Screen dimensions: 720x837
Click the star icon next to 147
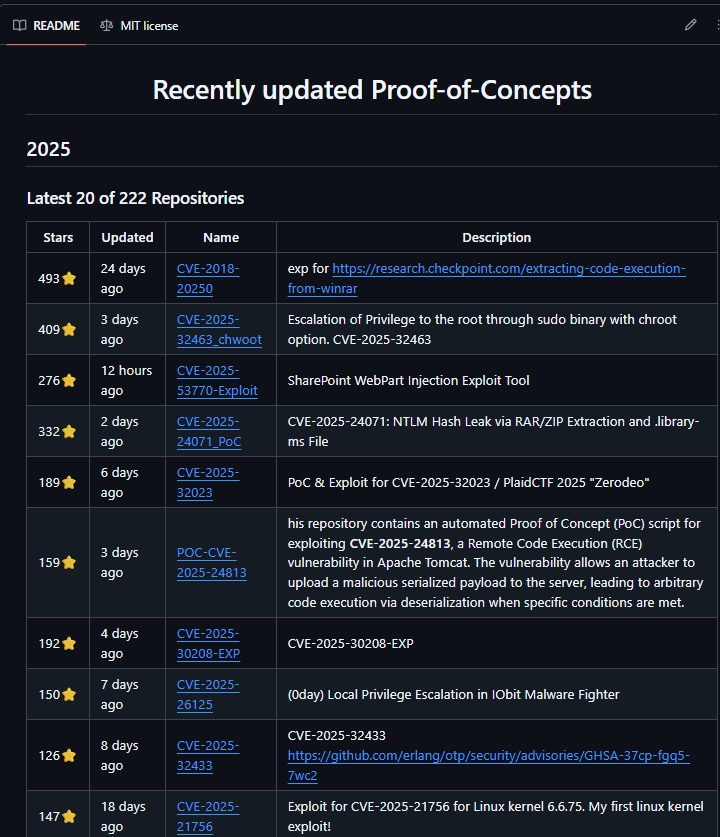(69, 816)
